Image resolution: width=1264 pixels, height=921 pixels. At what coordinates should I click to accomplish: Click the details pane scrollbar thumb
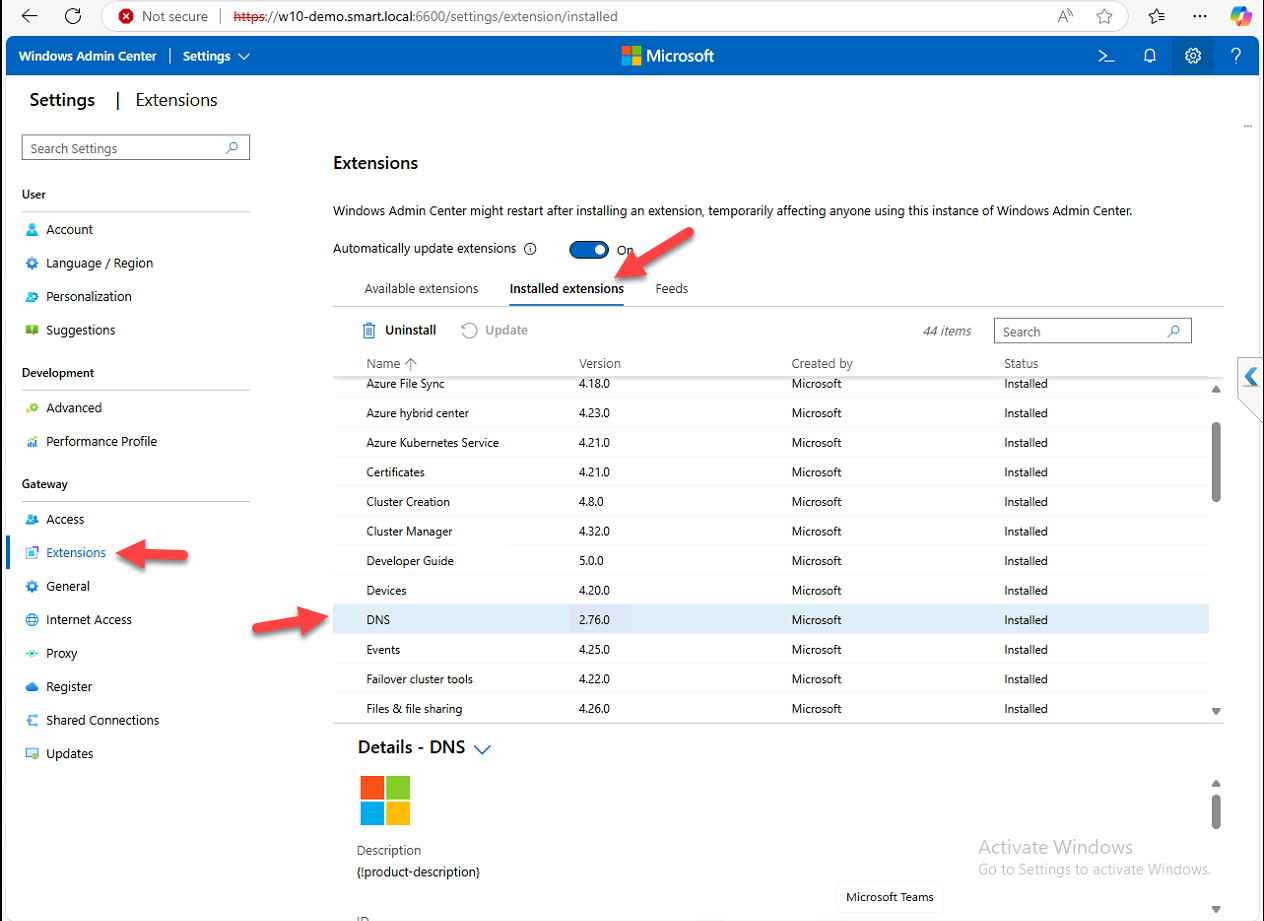(1216, 811)
